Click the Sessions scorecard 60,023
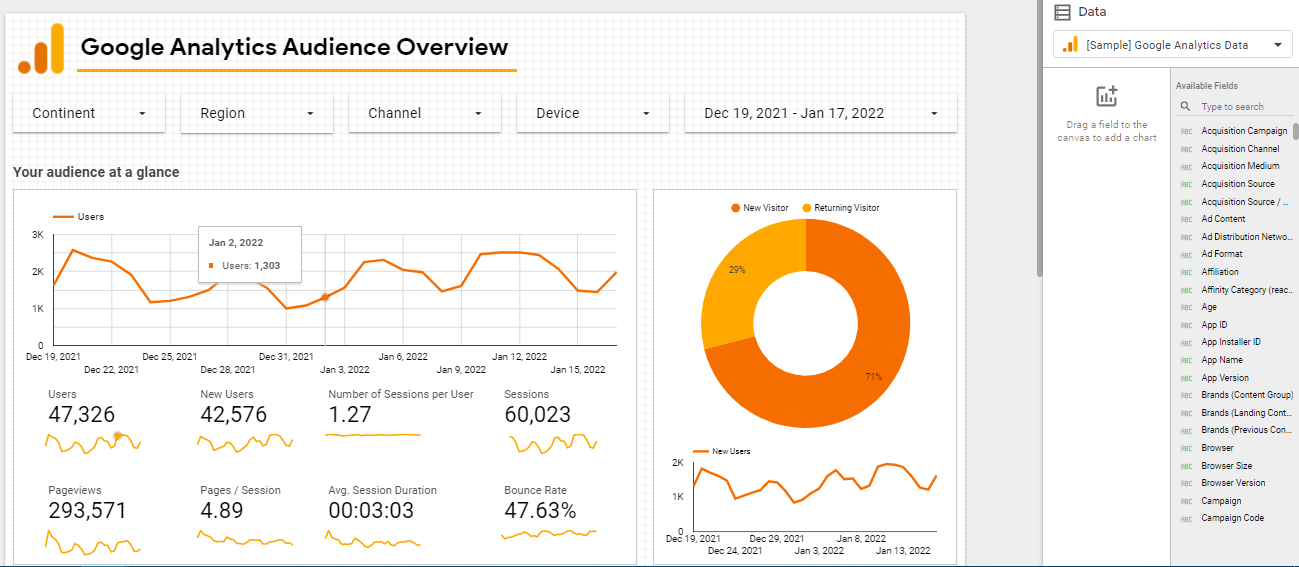Viewport: 1299px width, 567px height. (538, 414)
